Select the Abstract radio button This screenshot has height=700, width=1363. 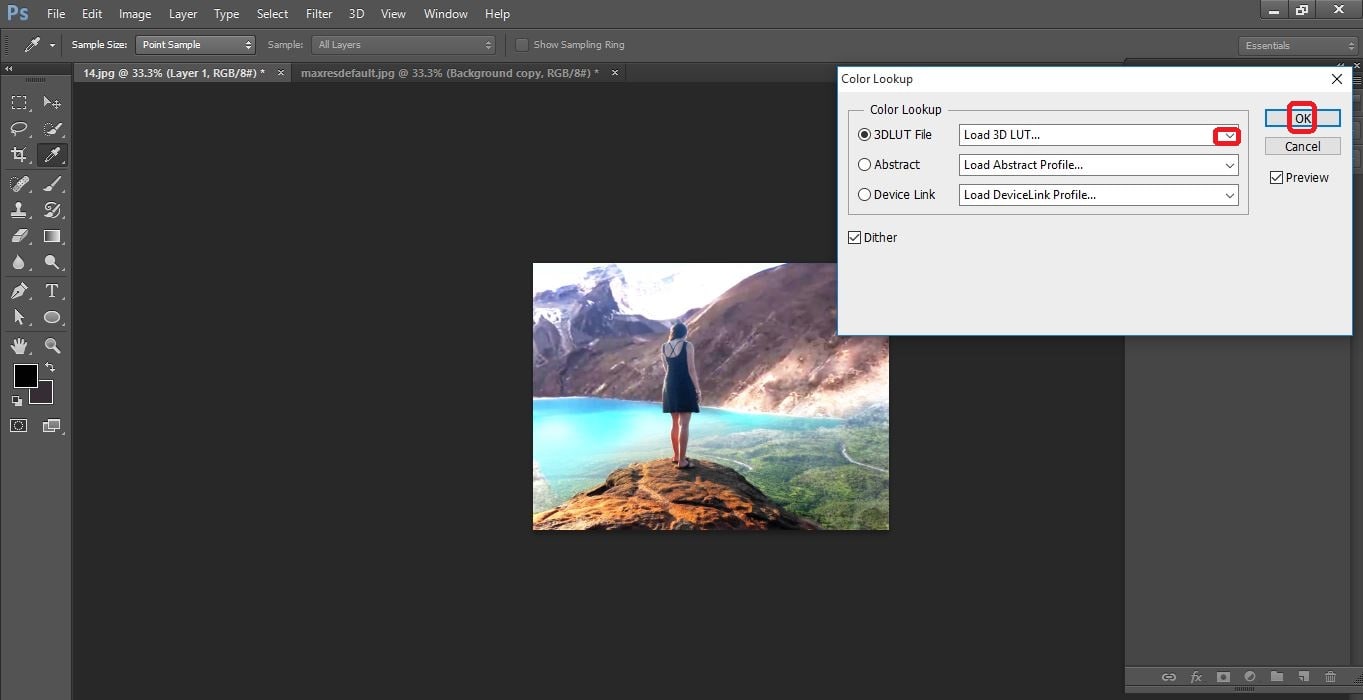pos(864,164)
